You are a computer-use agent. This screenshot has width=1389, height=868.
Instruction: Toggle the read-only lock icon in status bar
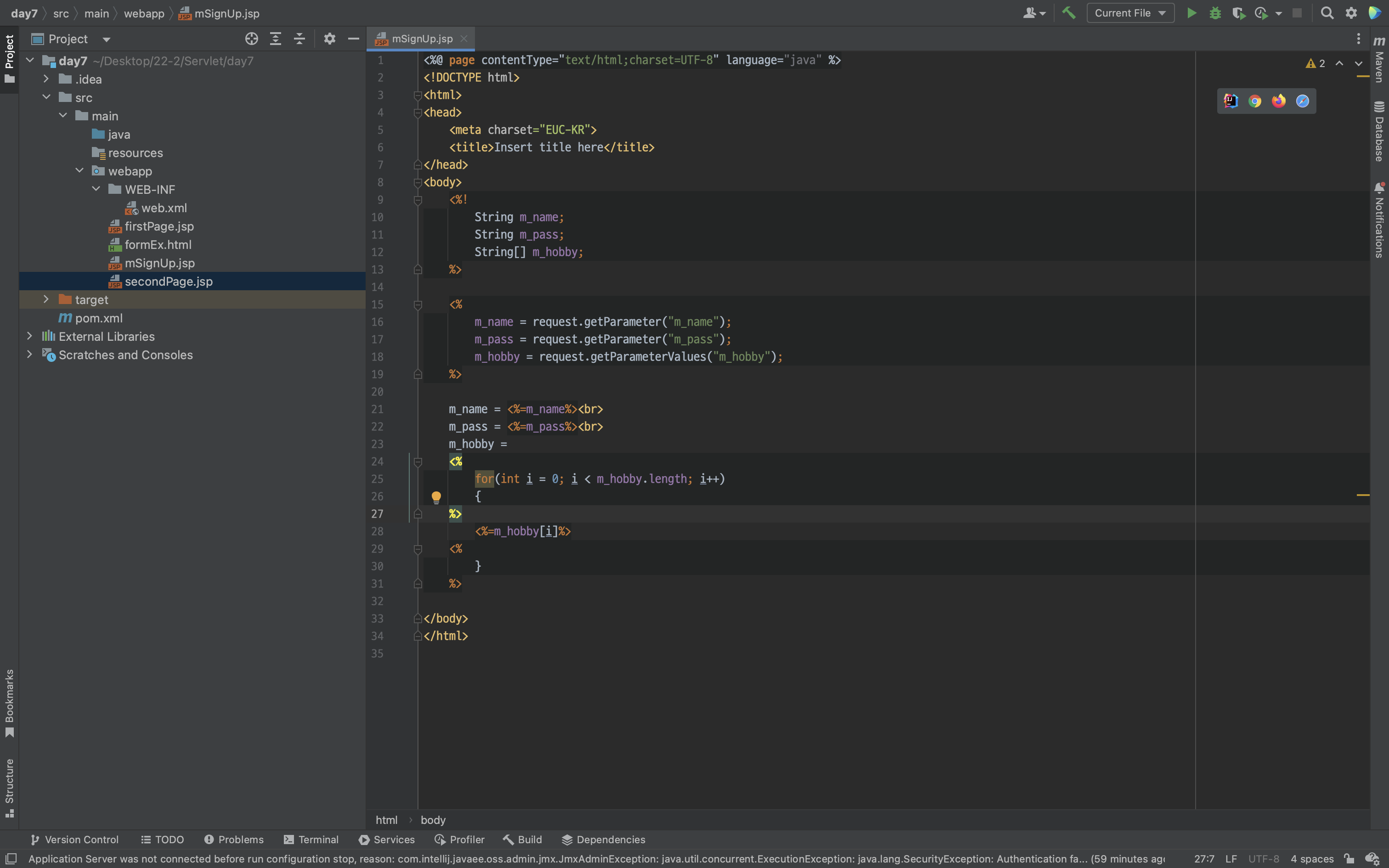pos(1349,859)
